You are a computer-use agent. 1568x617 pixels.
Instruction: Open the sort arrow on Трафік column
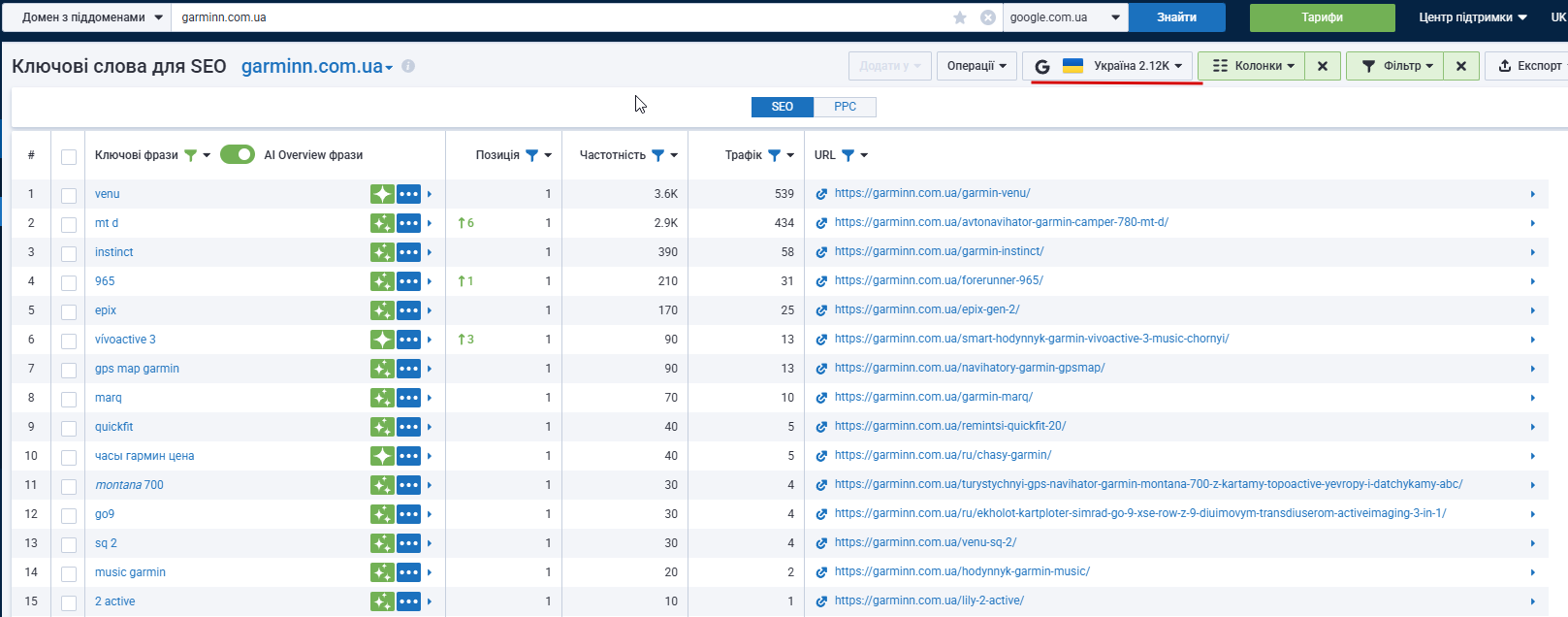pos(790,155)
